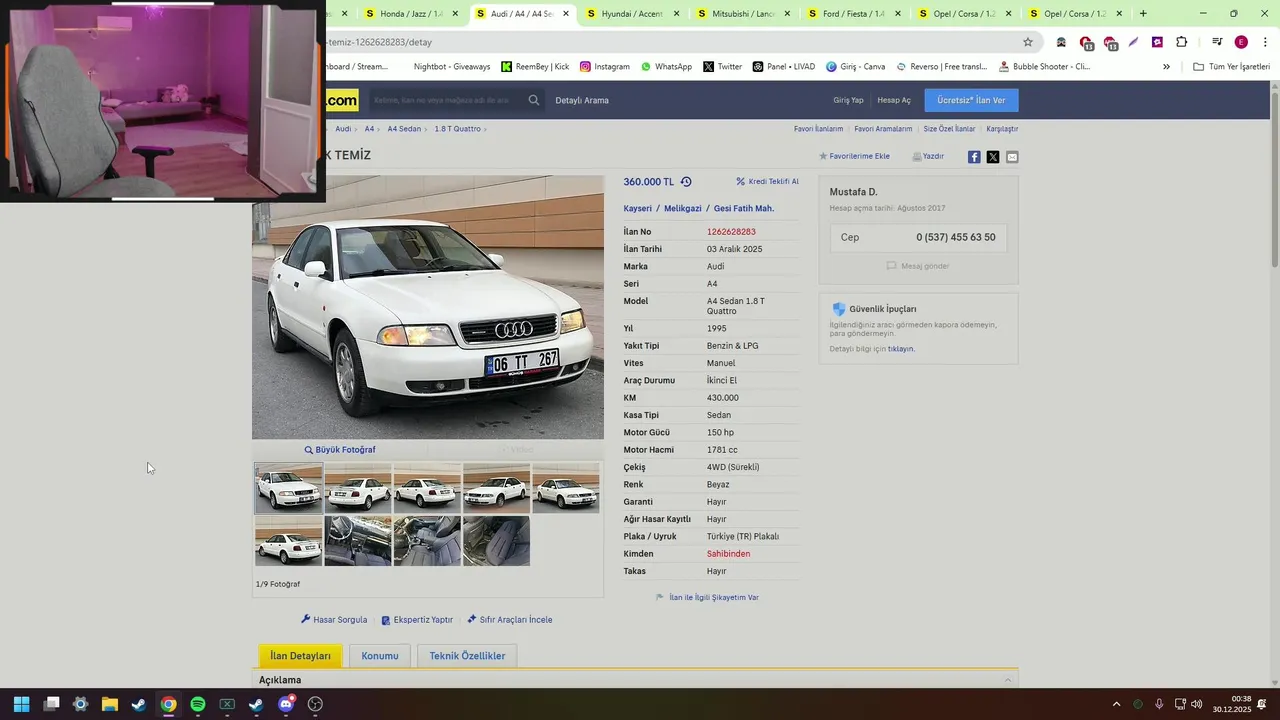Share listing by email envelope icon

(x=1012, y=157)
